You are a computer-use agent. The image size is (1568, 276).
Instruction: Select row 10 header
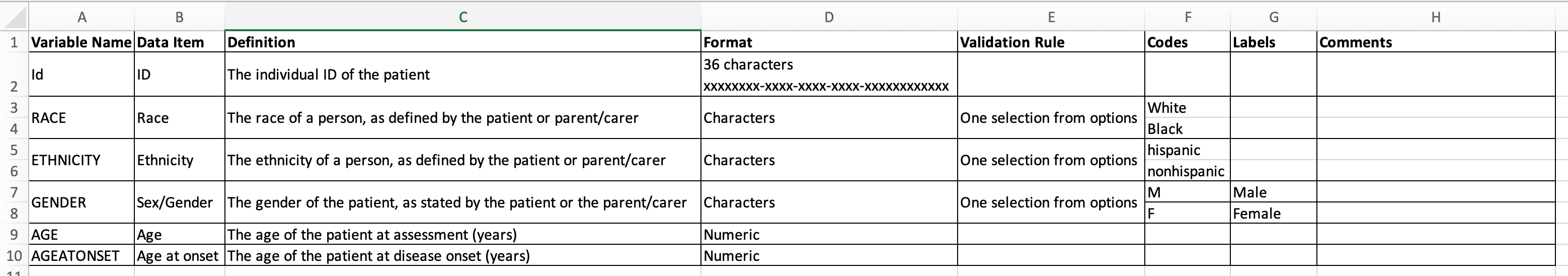14,255
